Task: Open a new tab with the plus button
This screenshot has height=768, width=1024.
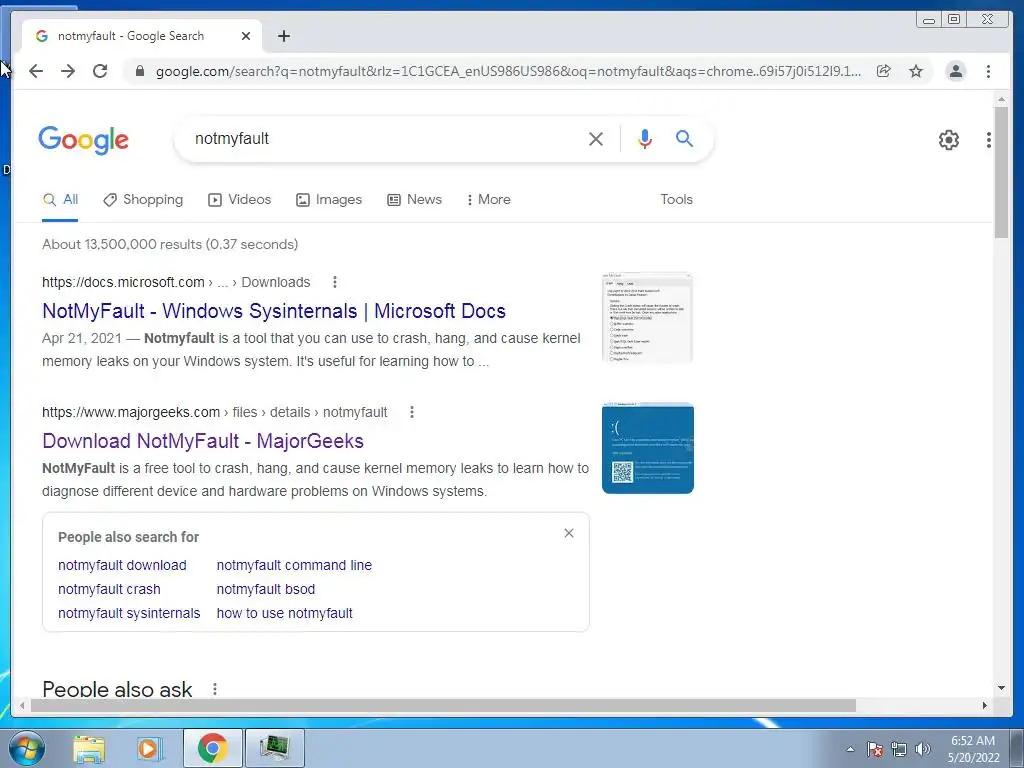Action: tap(283, 36)
